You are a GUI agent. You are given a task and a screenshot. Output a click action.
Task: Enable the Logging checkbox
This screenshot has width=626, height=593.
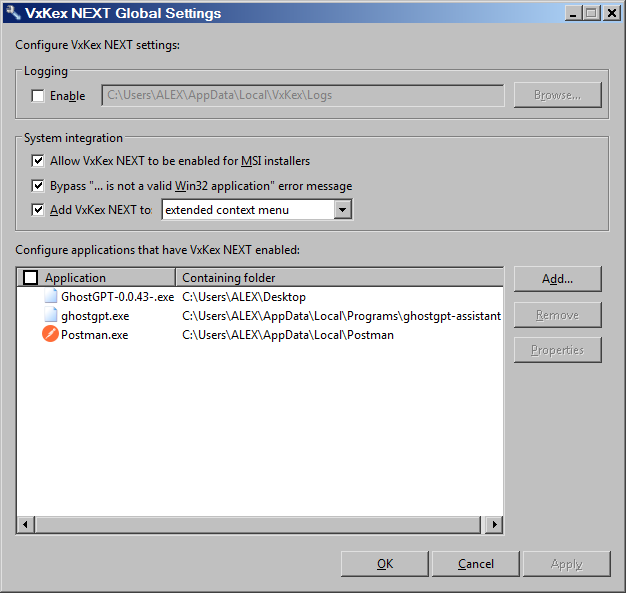tap(38, 96)
